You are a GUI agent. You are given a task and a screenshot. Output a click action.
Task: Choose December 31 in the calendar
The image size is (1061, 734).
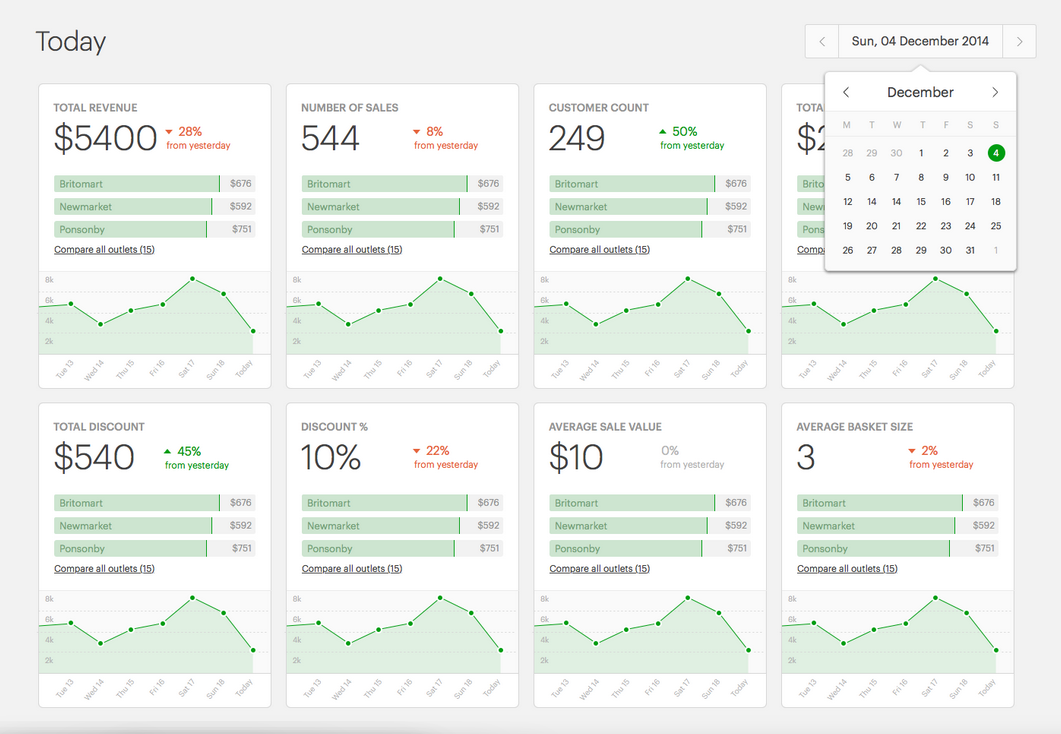(x=970, y=250)
